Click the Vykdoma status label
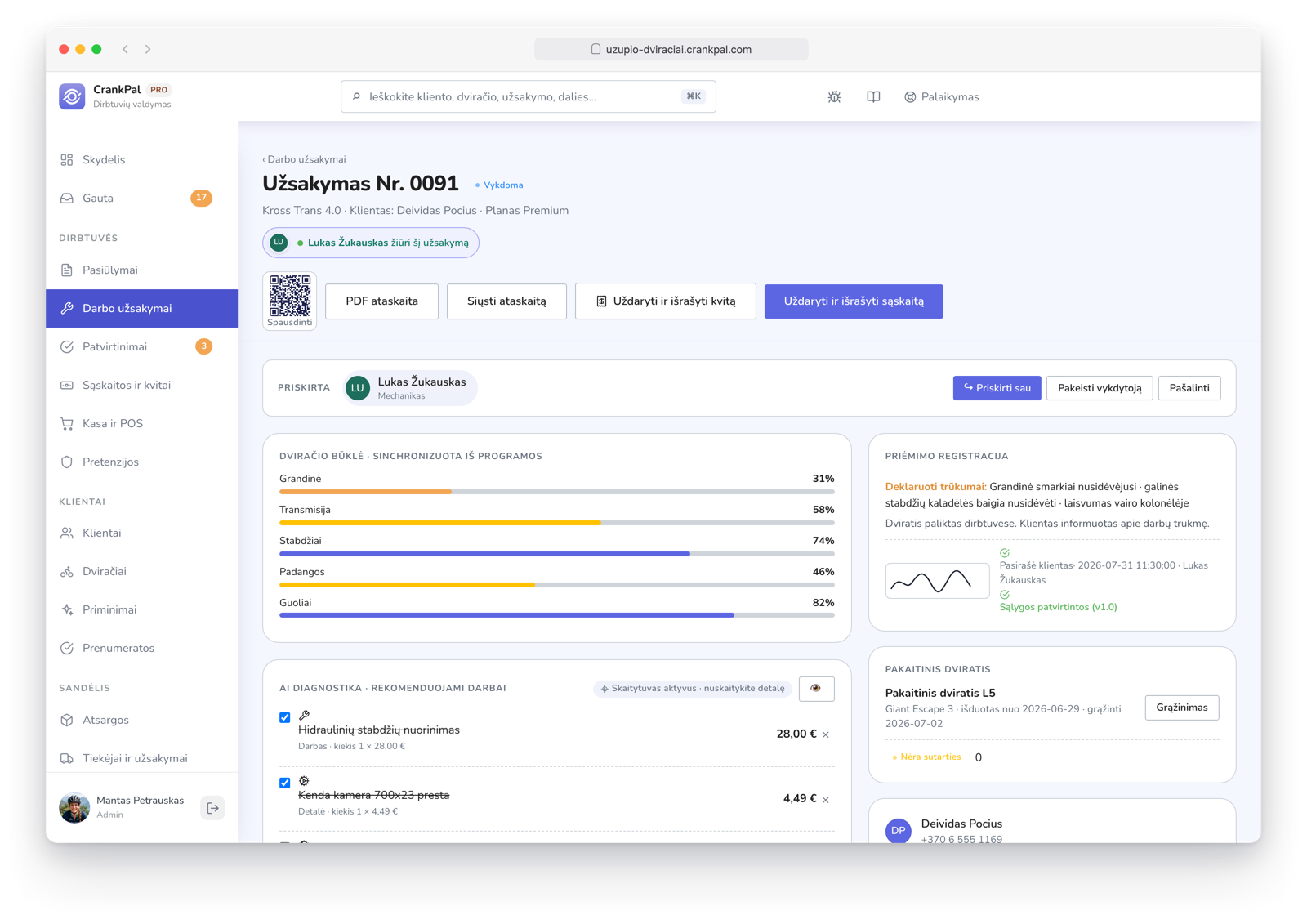The image size is (1307, 924). pos(499,185)
